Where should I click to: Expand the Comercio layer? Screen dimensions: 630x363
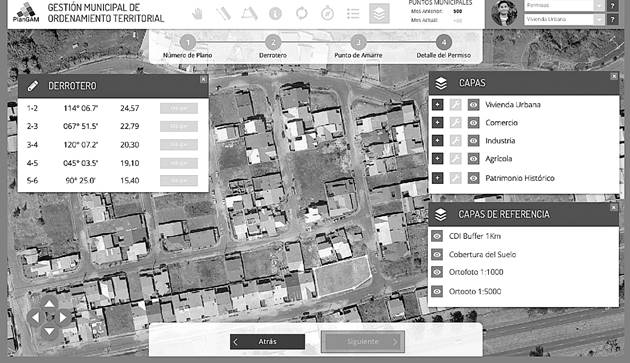[438, 123]
